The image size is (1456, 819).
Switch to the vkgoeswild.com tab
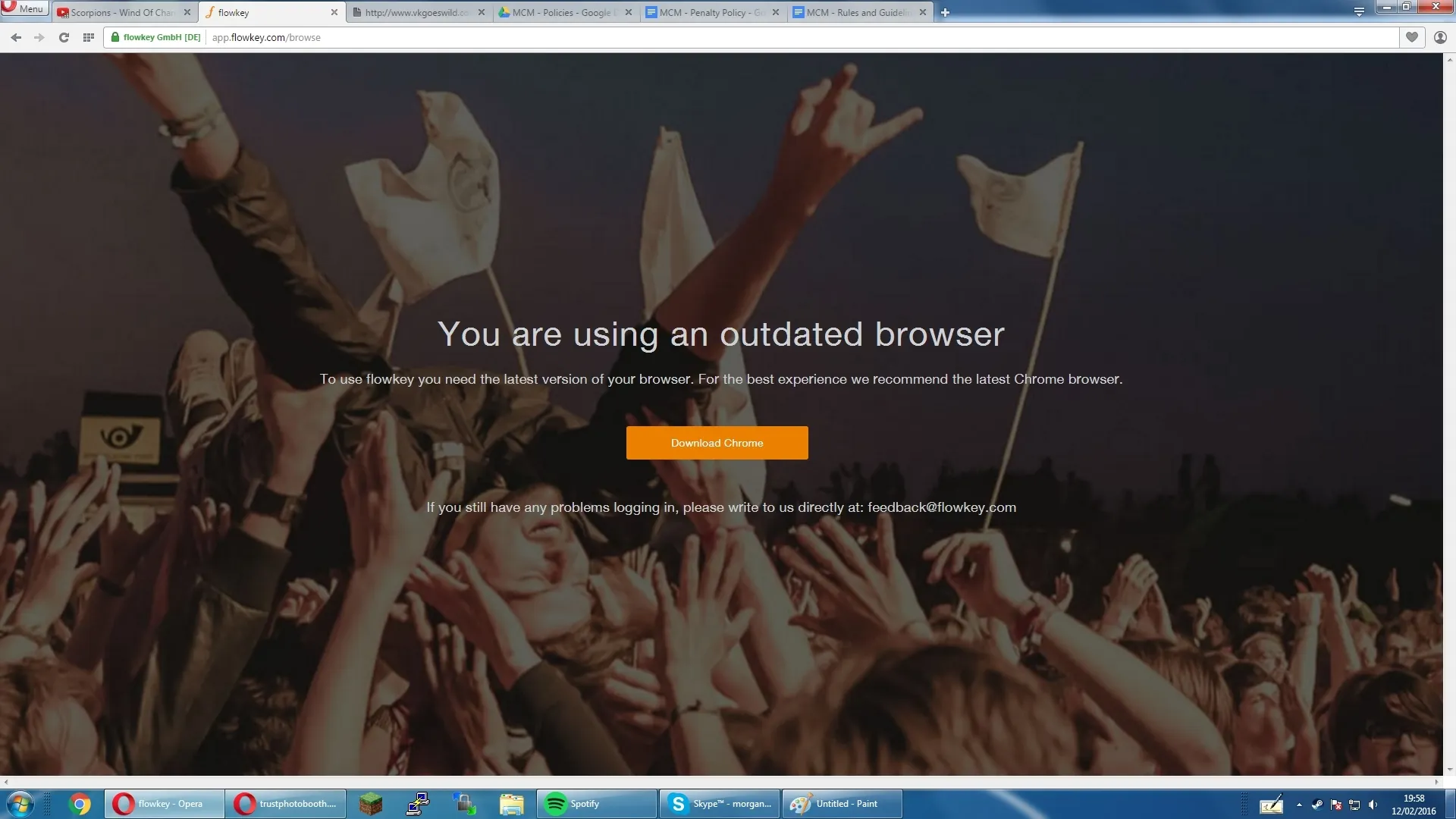tap(417, 13)
